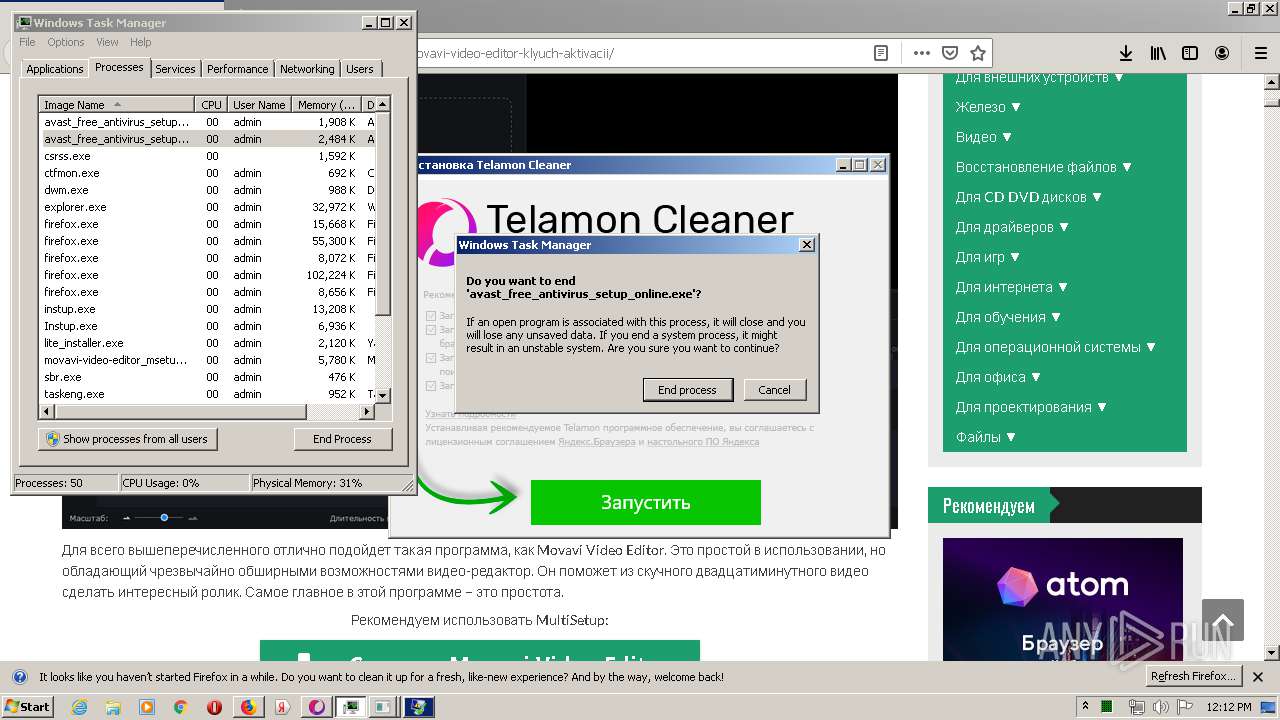Bookmark this page with star icon
The width and height of the screenshot is (1280, 720).
pos(978,53)
